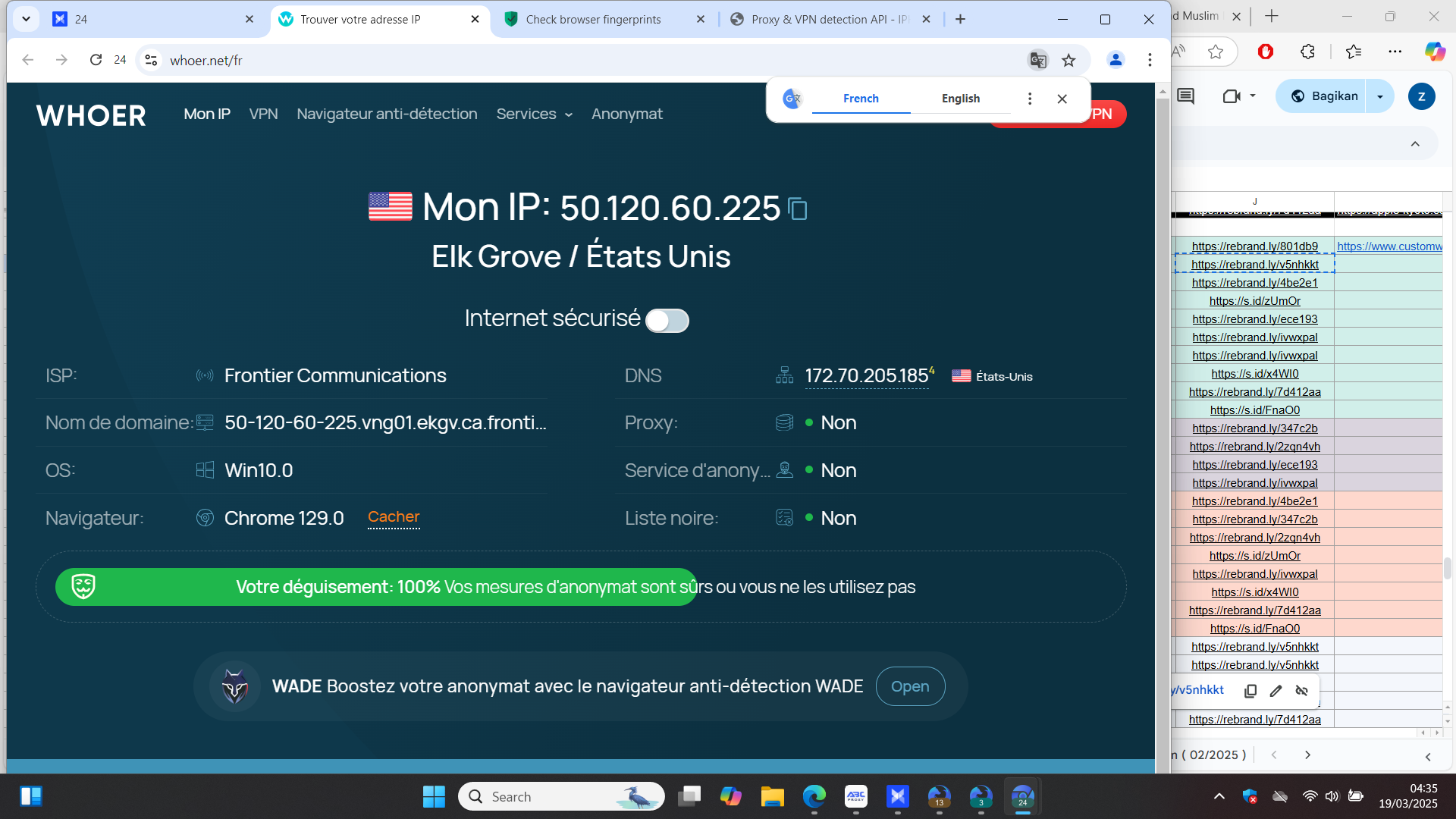Select French in the translate popup
The width and height of the screenshot is (1456, 819).
[x=861, y=99]
